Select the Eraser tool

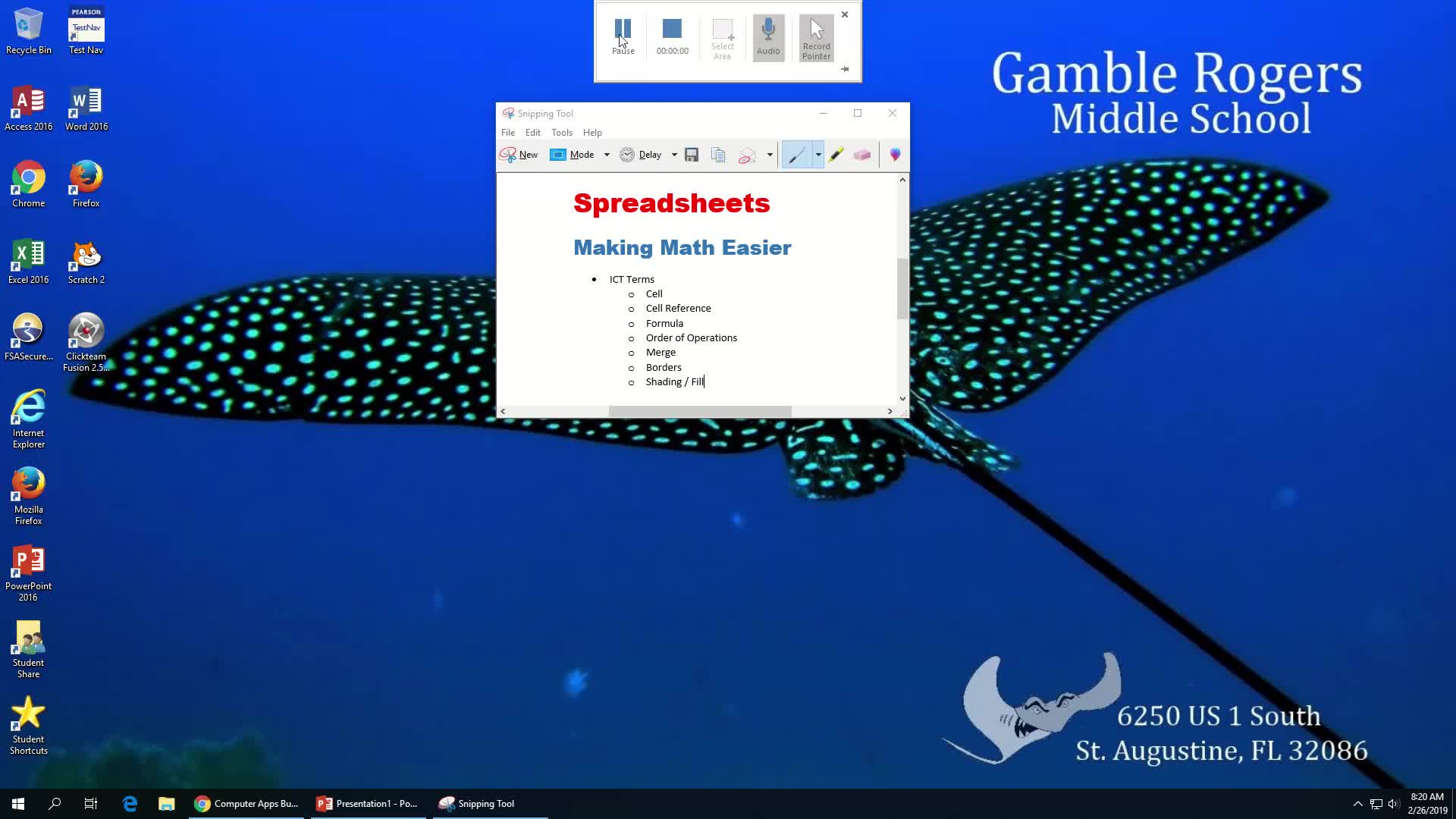tap(862, 155)
